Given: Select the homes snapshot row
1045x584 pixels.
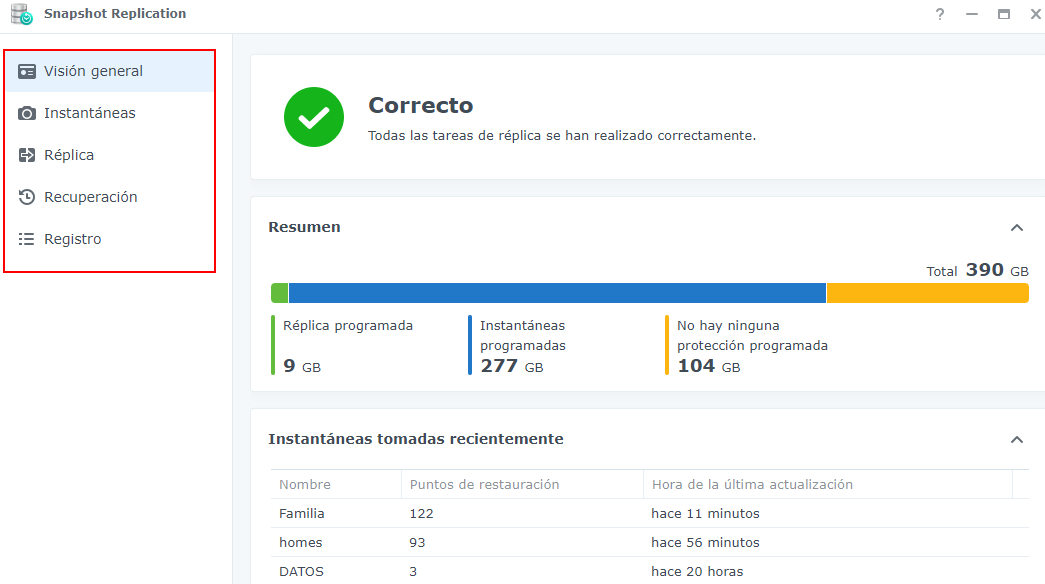Looking at the screenshot, I should pos(300,543).
